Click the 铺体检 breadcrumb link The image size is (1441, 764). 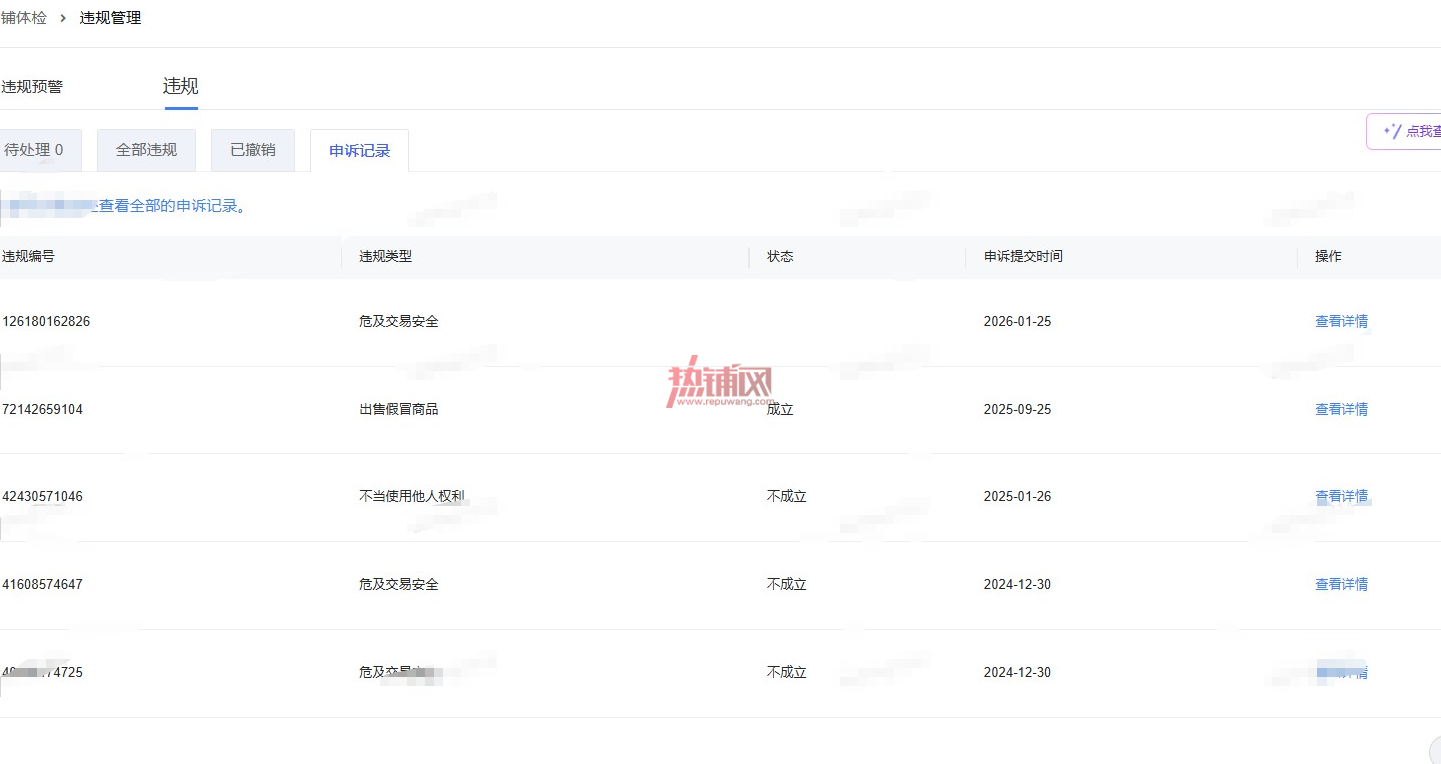click(23, 18)
